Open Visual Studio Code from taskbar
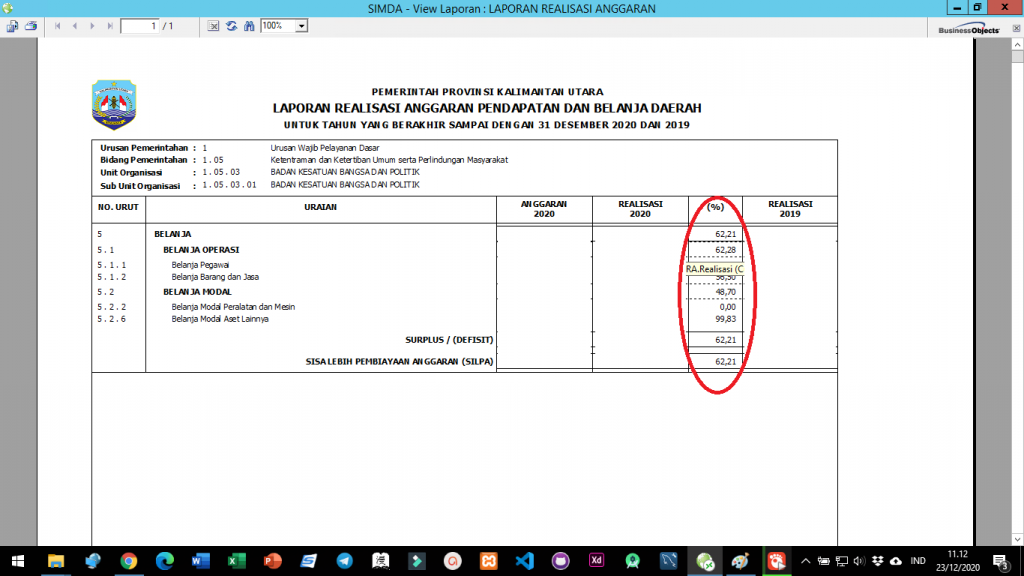 pos(524,561)
